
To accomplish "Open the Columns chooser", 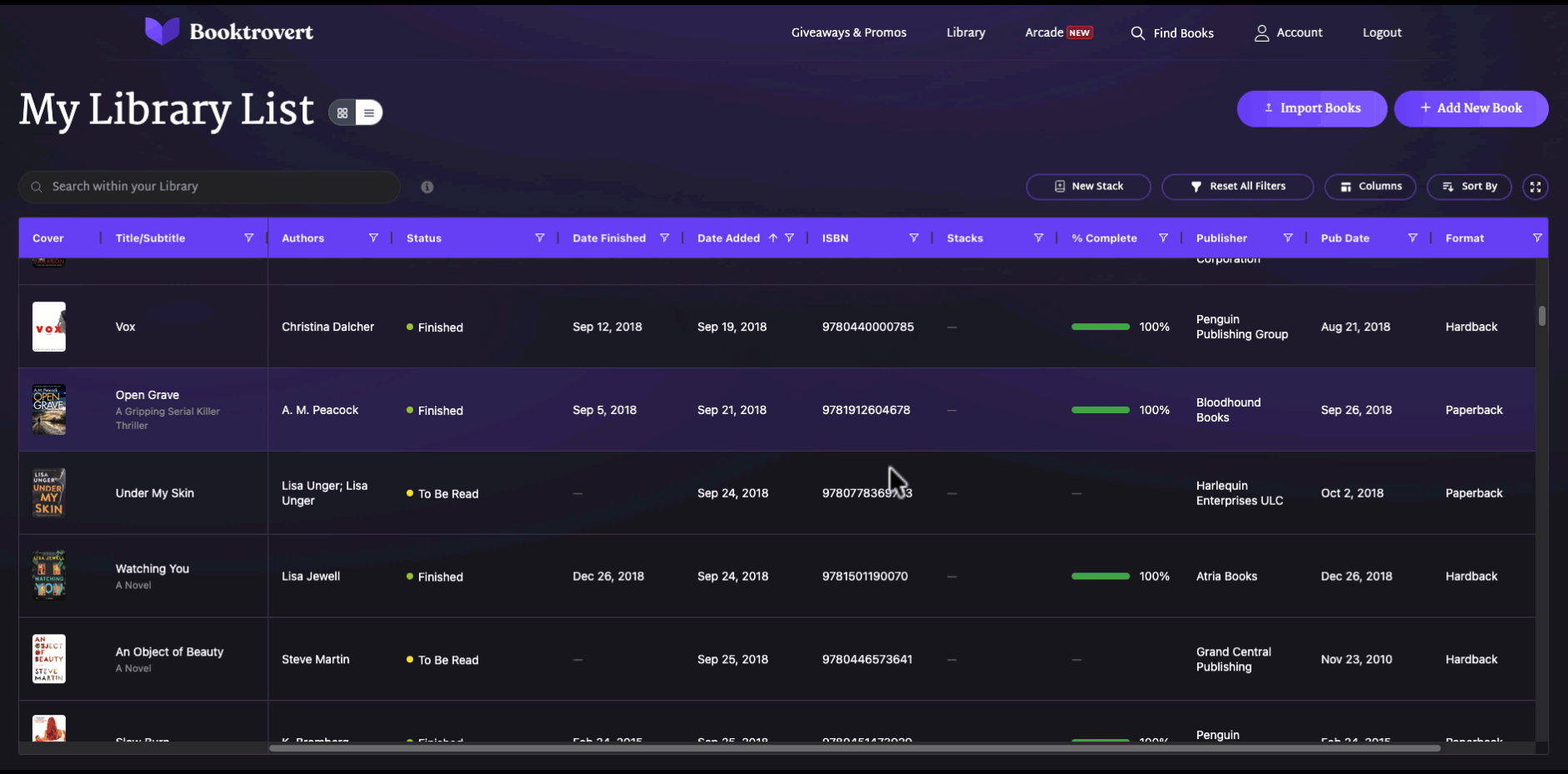I will click(x=1370, y=187).
